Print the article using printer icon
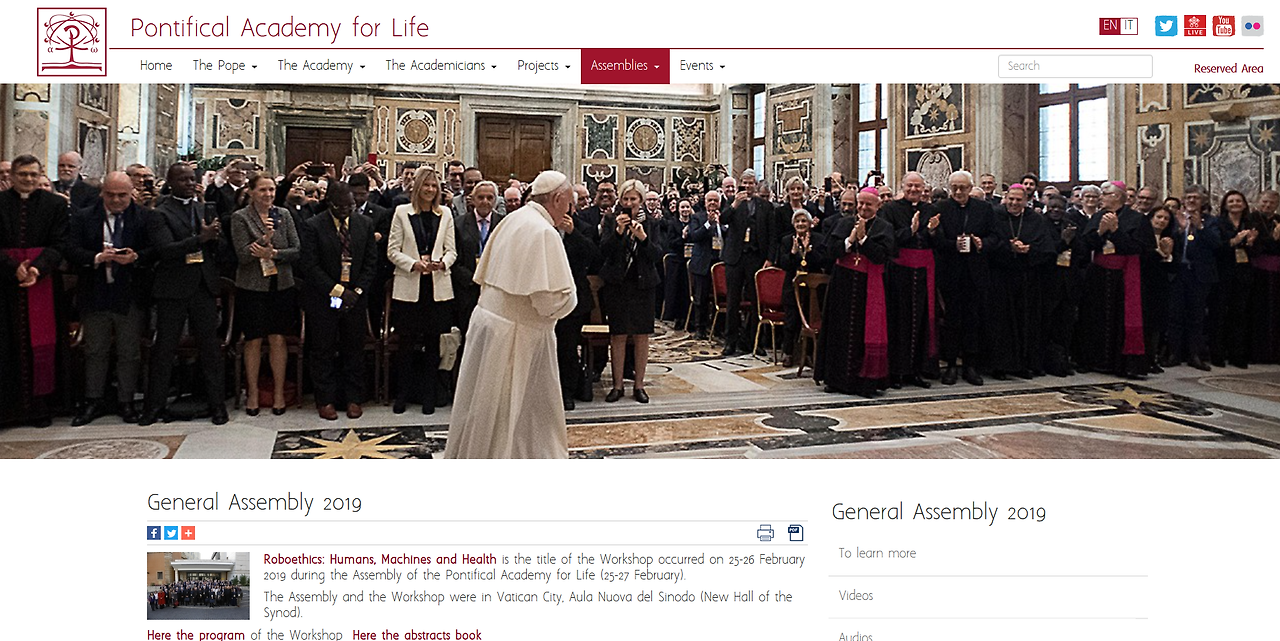The height and width of the screenshot is (641, 1280). [766, 533]
